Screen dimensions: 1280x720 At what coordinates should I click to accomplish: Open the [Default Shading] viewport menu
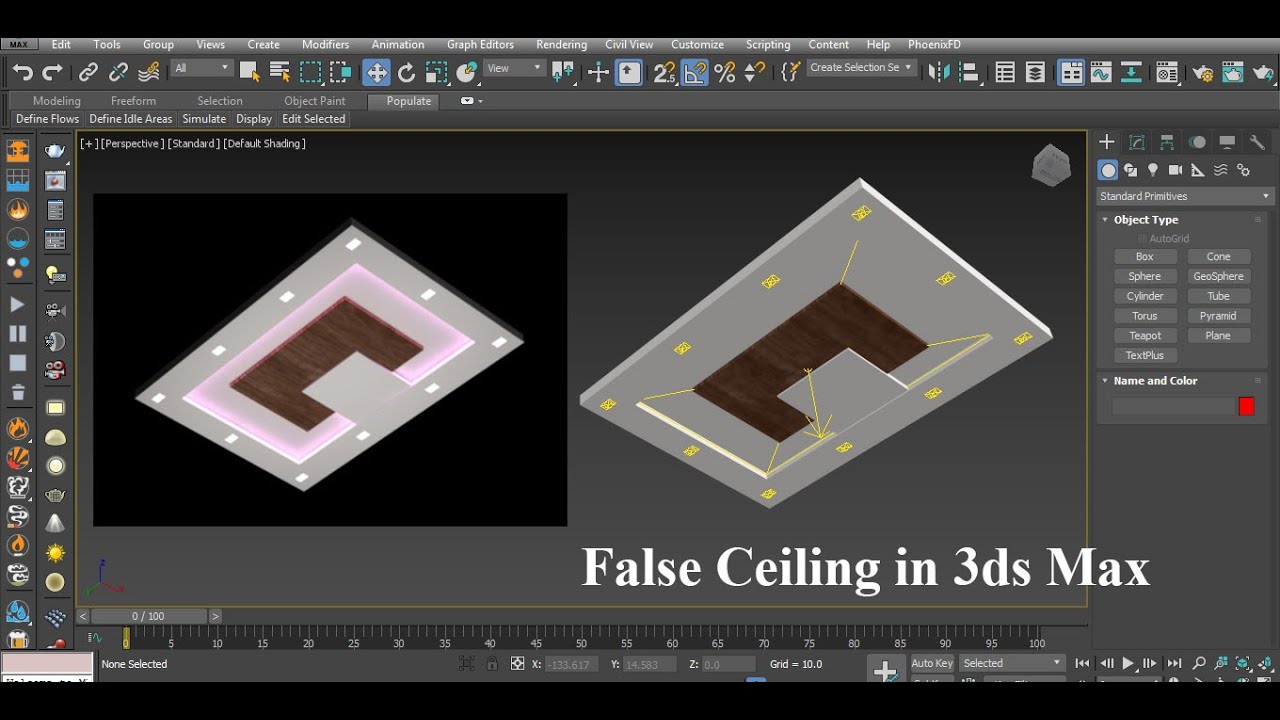[264, 143]
